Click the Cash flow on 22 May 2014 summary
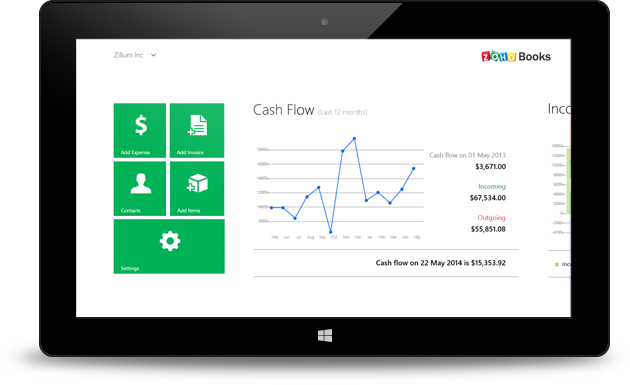This screenshot has height=385, width=630. [440, 263]
